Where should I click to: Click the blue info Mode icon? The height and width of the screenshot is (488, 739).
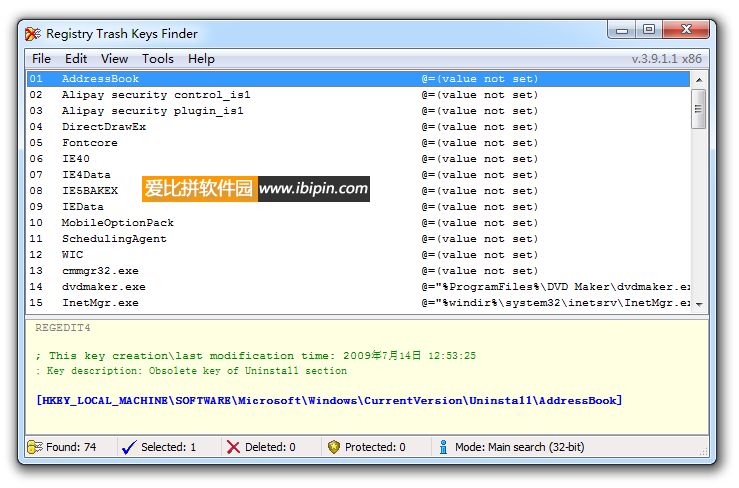point(443,447)
